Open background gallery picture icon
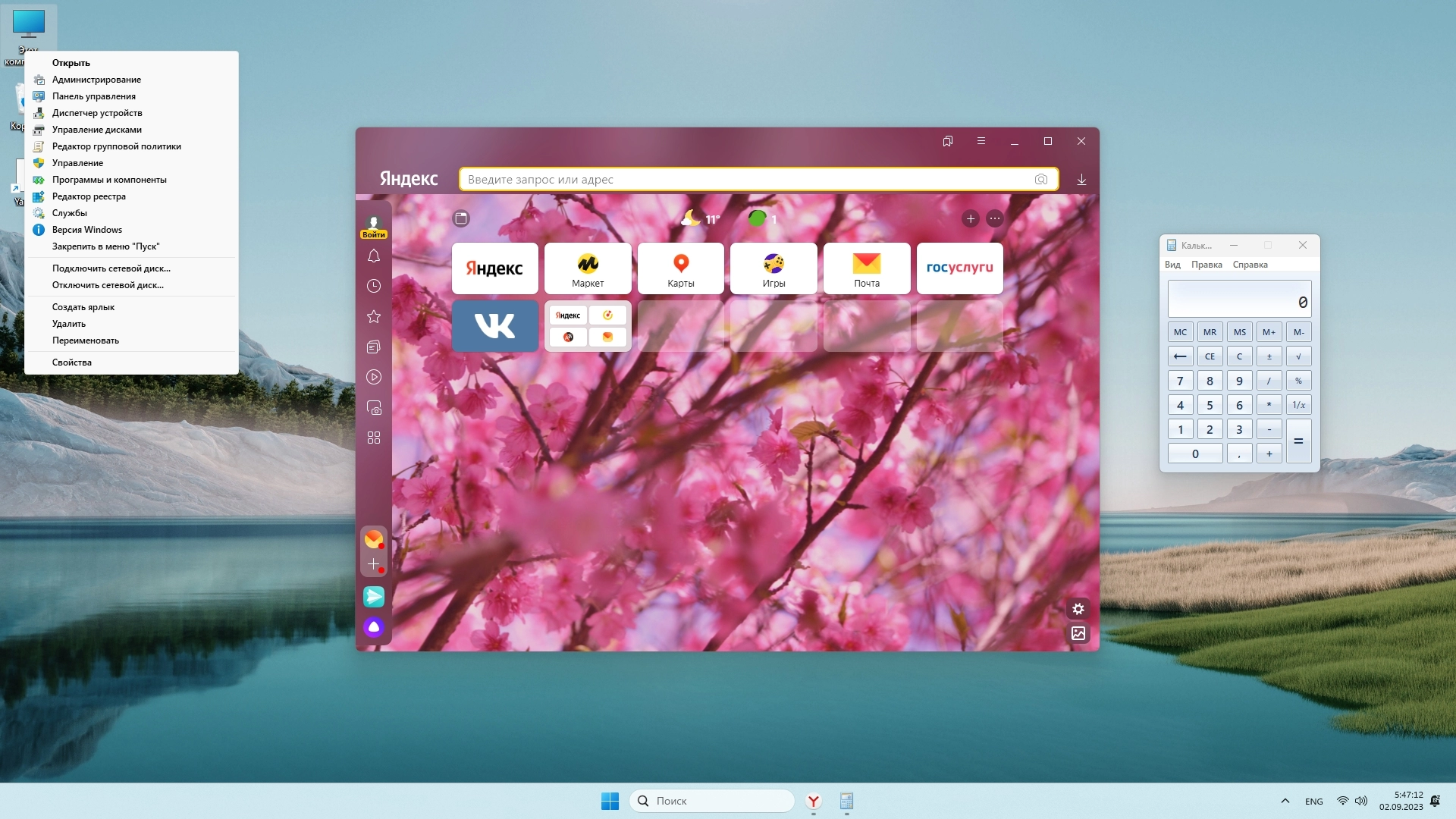 click(1078, 633)
